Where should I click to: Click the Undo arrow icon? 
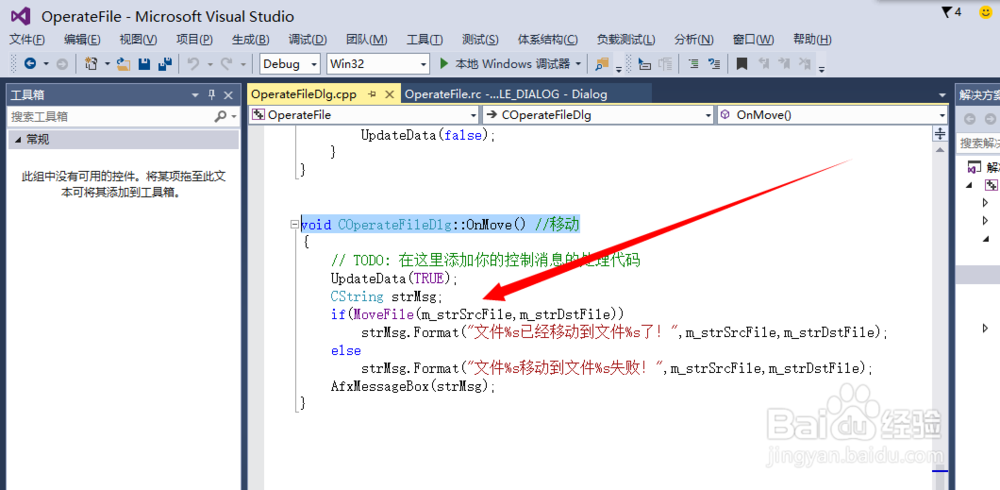click(193, 64)
